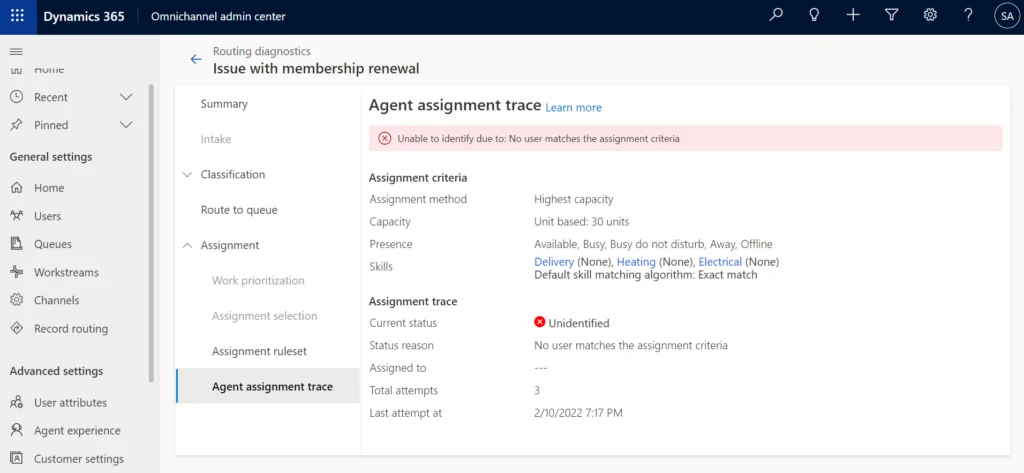Screen dimensions: 1024x473
Task: Open the Electrical skill link
Action: 720,261
